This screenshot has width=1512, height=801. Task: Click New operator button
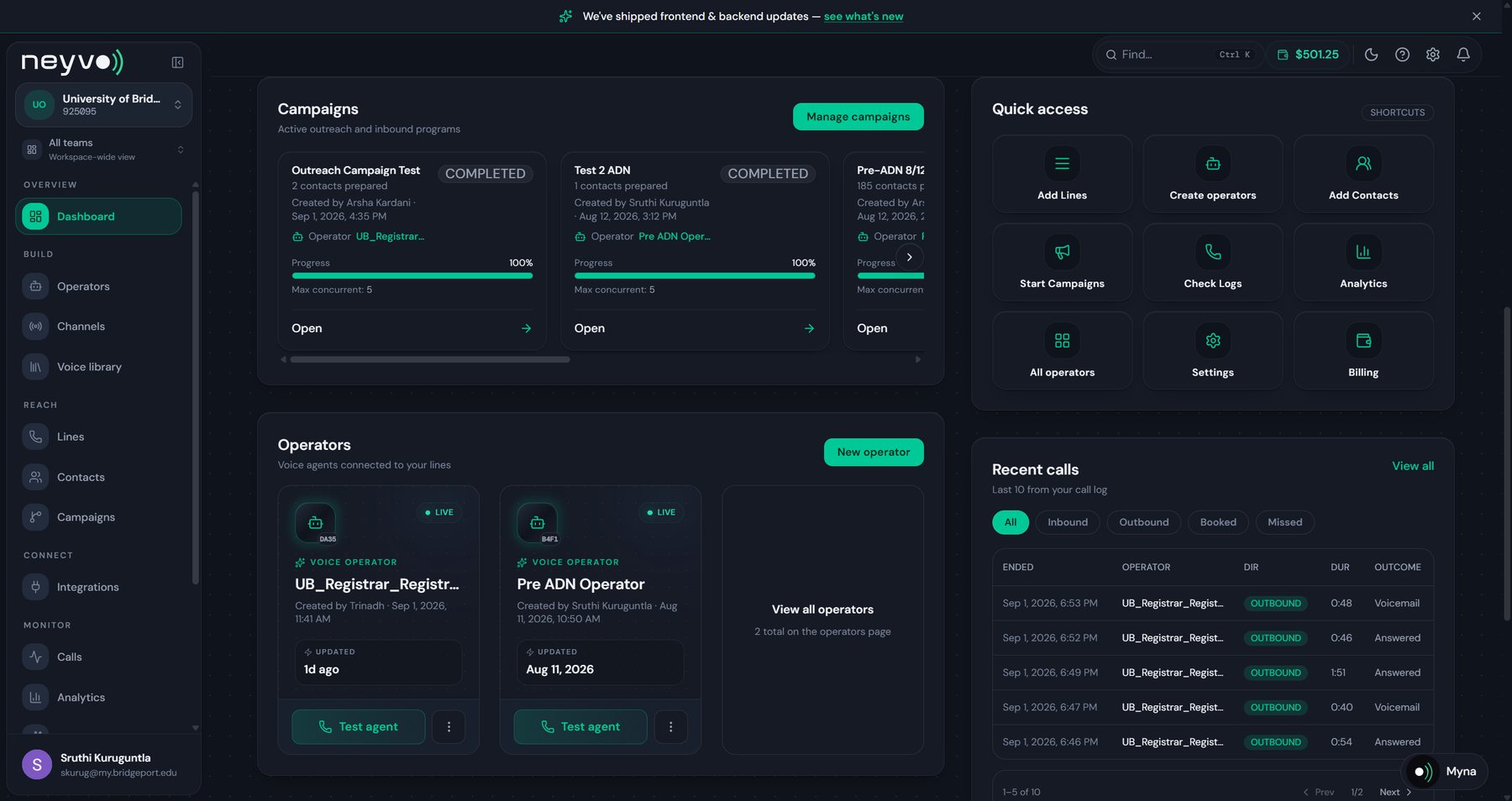tap(874, 452)
